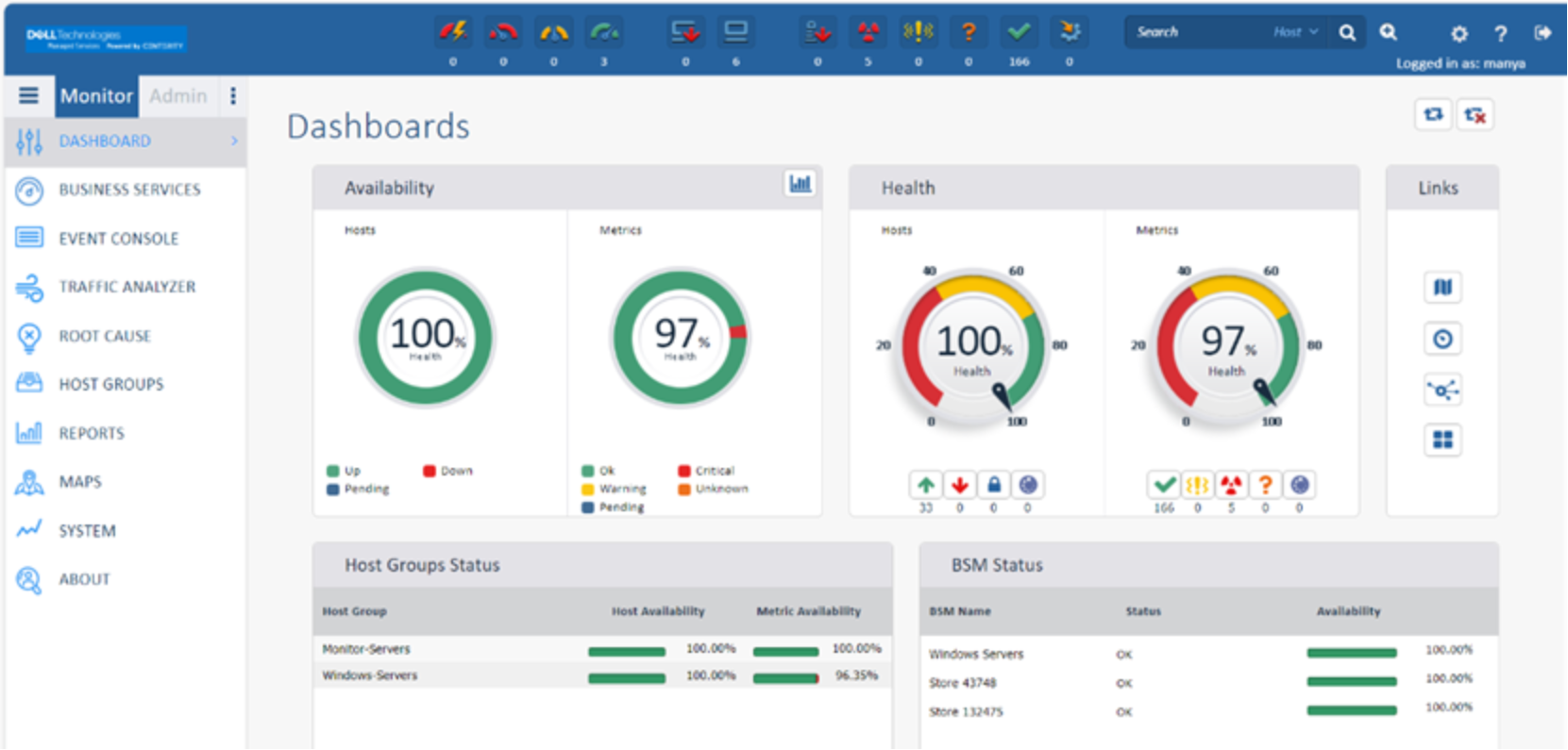
Task: Open Reports in sidebar
Action: [x=126, y=433]
